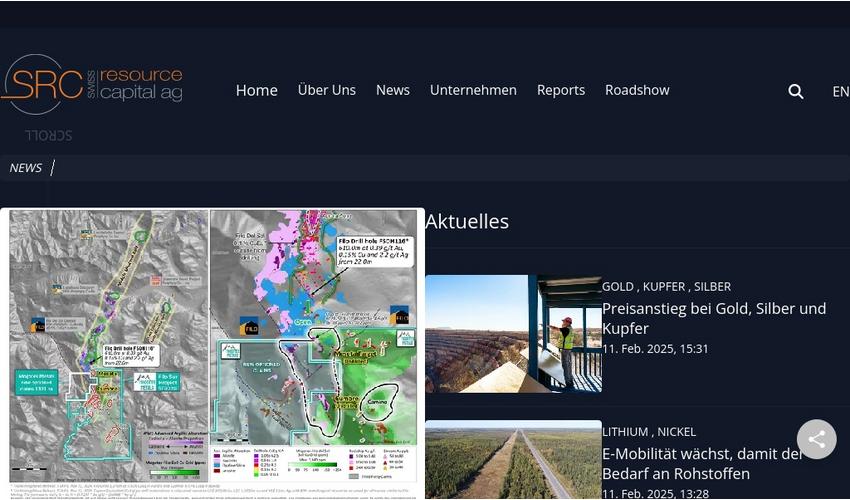Image resolution: width=850 pixels, height=500 pixels.
Task: Open the large Filo exploration map image
Action: pos(212,353)
